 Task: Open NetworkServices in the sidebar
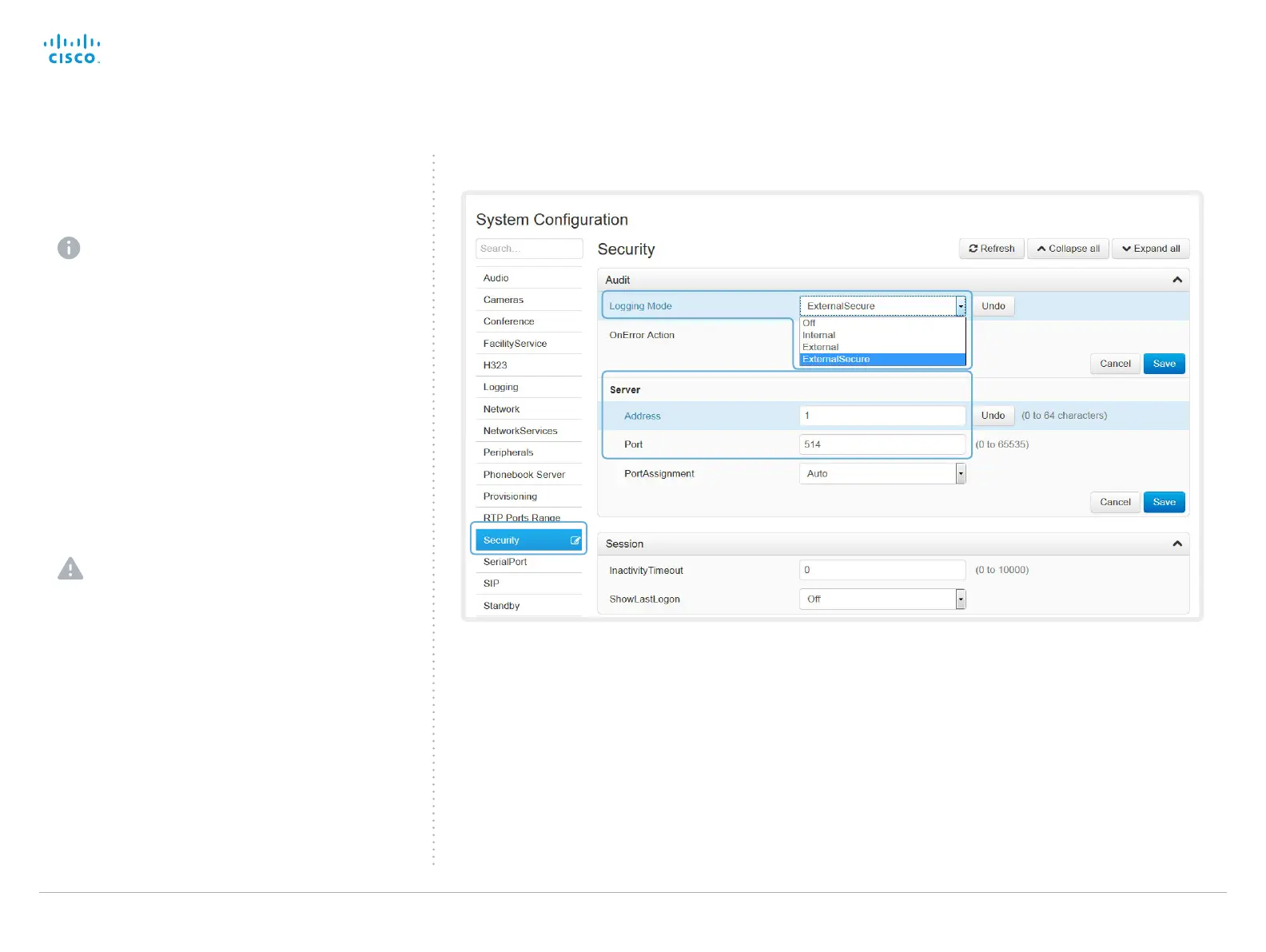pyautogui.click(x=520, y=431)
